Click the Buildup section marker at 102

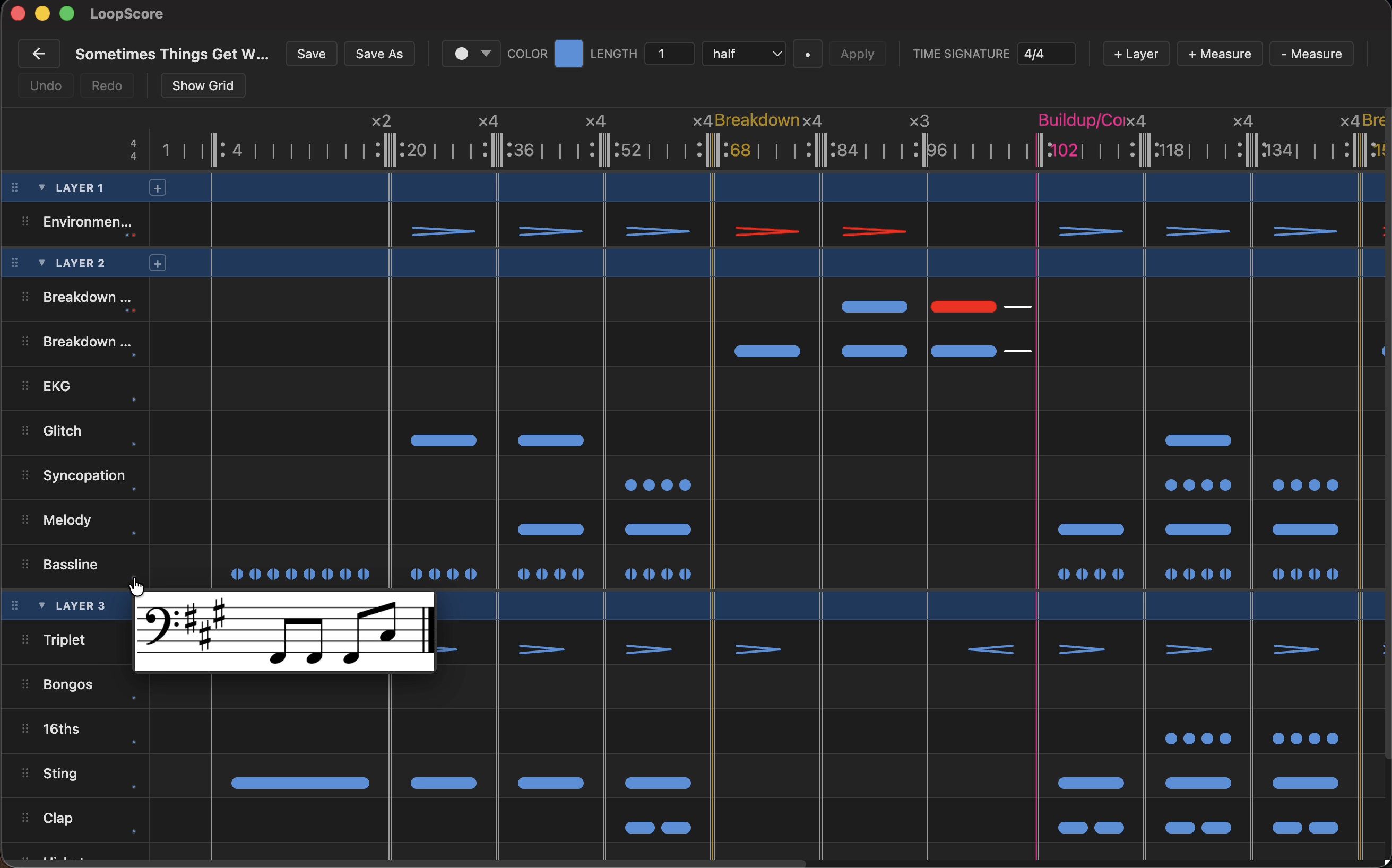click(1081, 120)
